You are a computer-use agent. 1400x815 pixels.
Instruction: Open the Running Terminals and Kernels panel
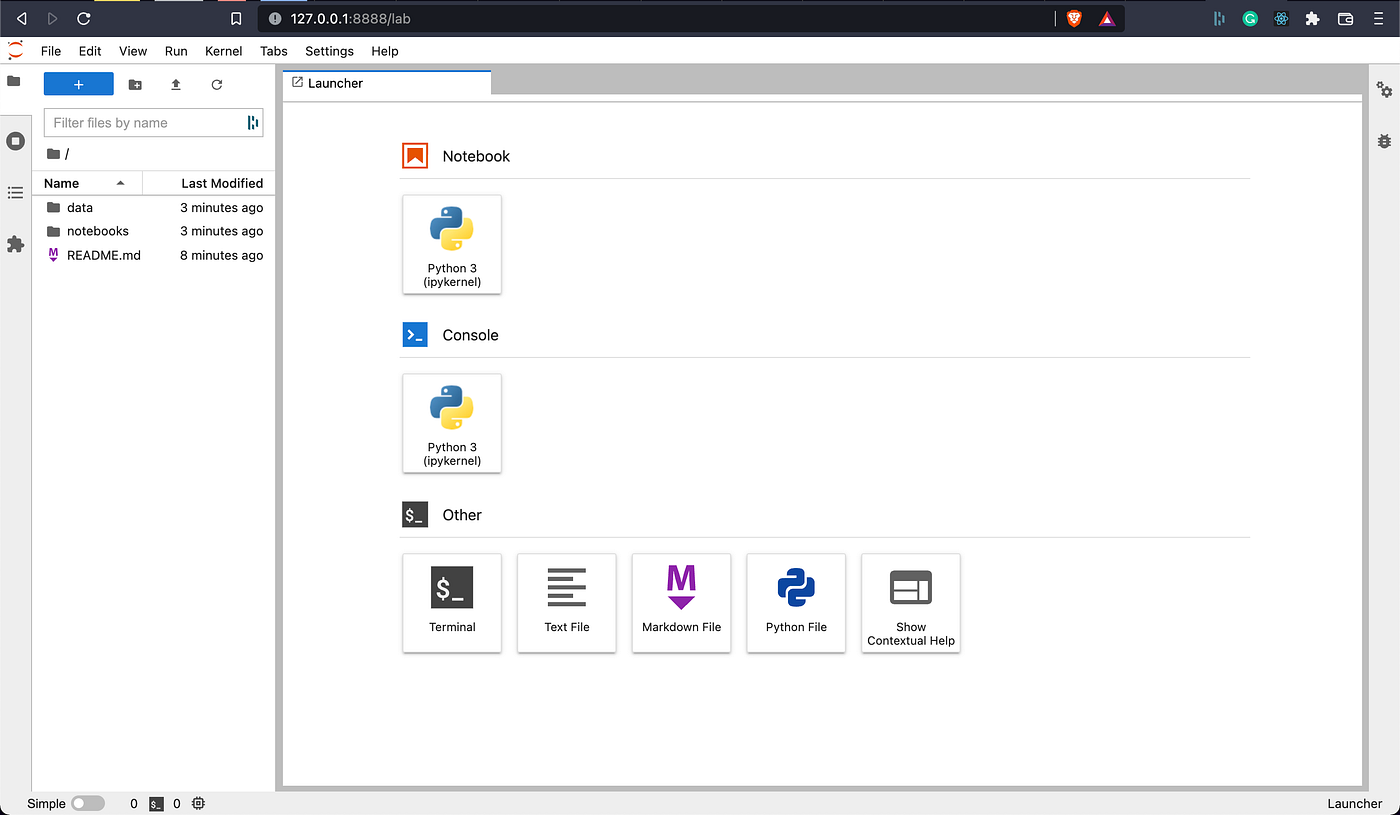pyautogui.click(x=15, y=141)
